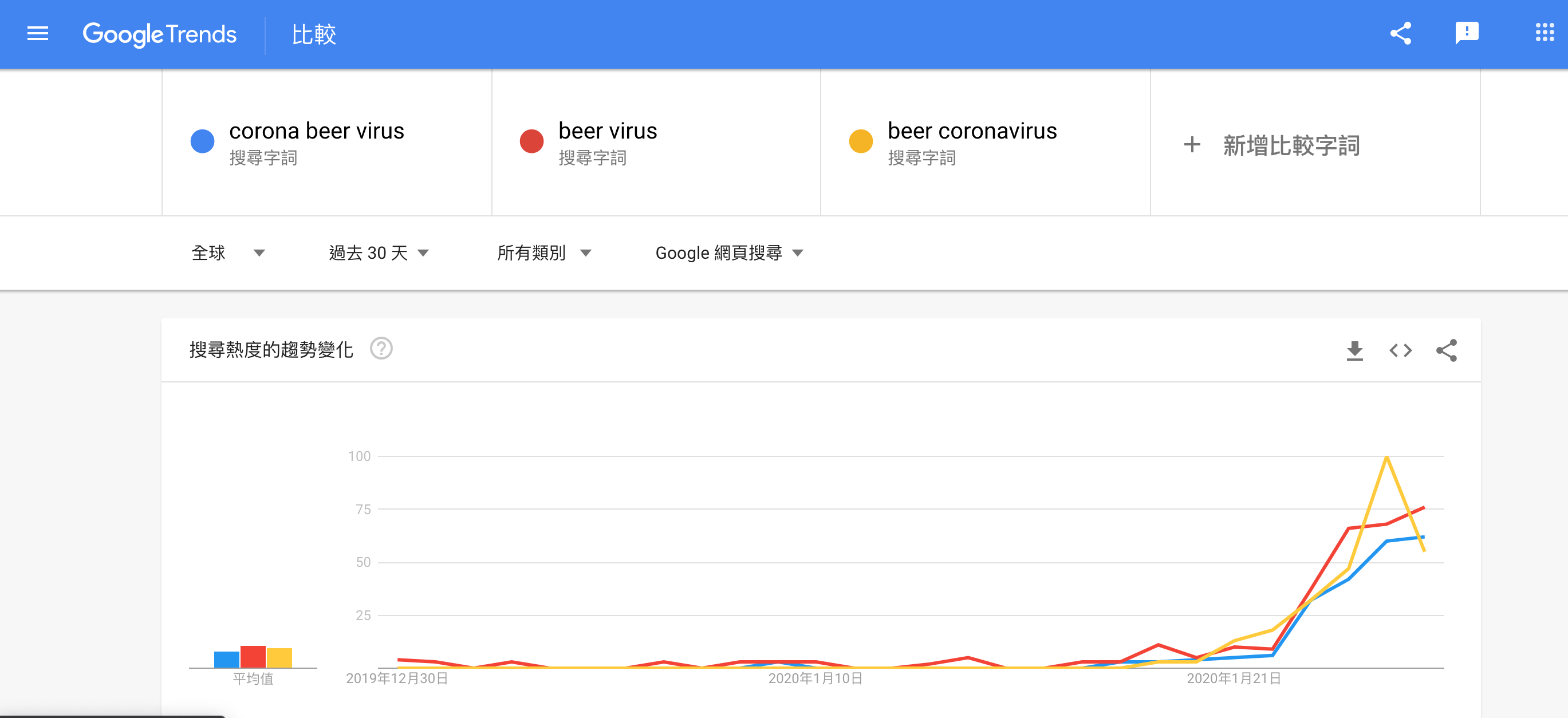Open the Google apps grid

coord(1545,33)
